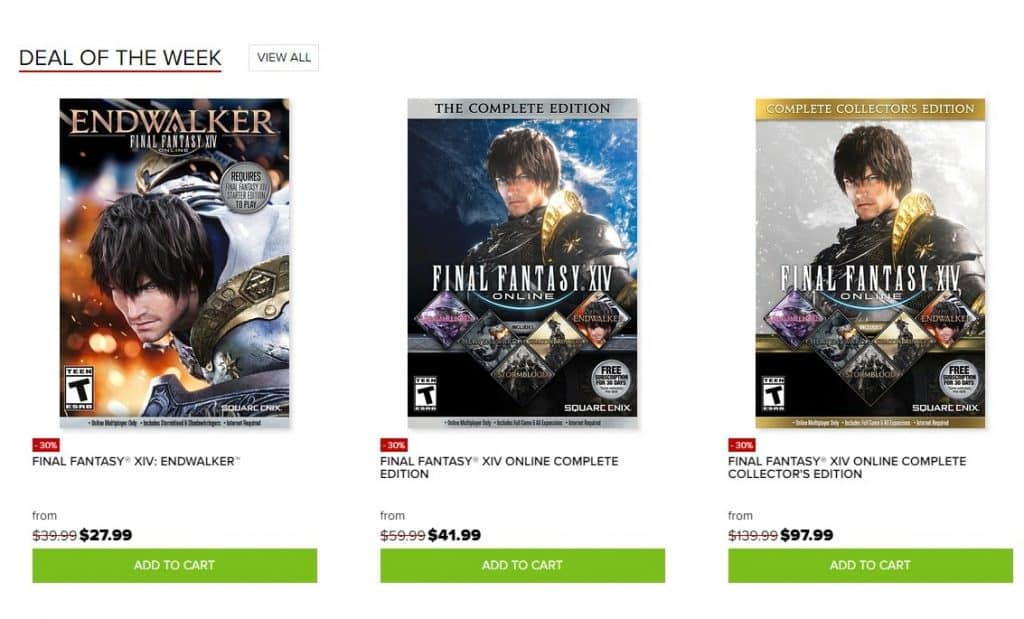Click the Teen ESRB icon on Collector's Edition cover

774,394
